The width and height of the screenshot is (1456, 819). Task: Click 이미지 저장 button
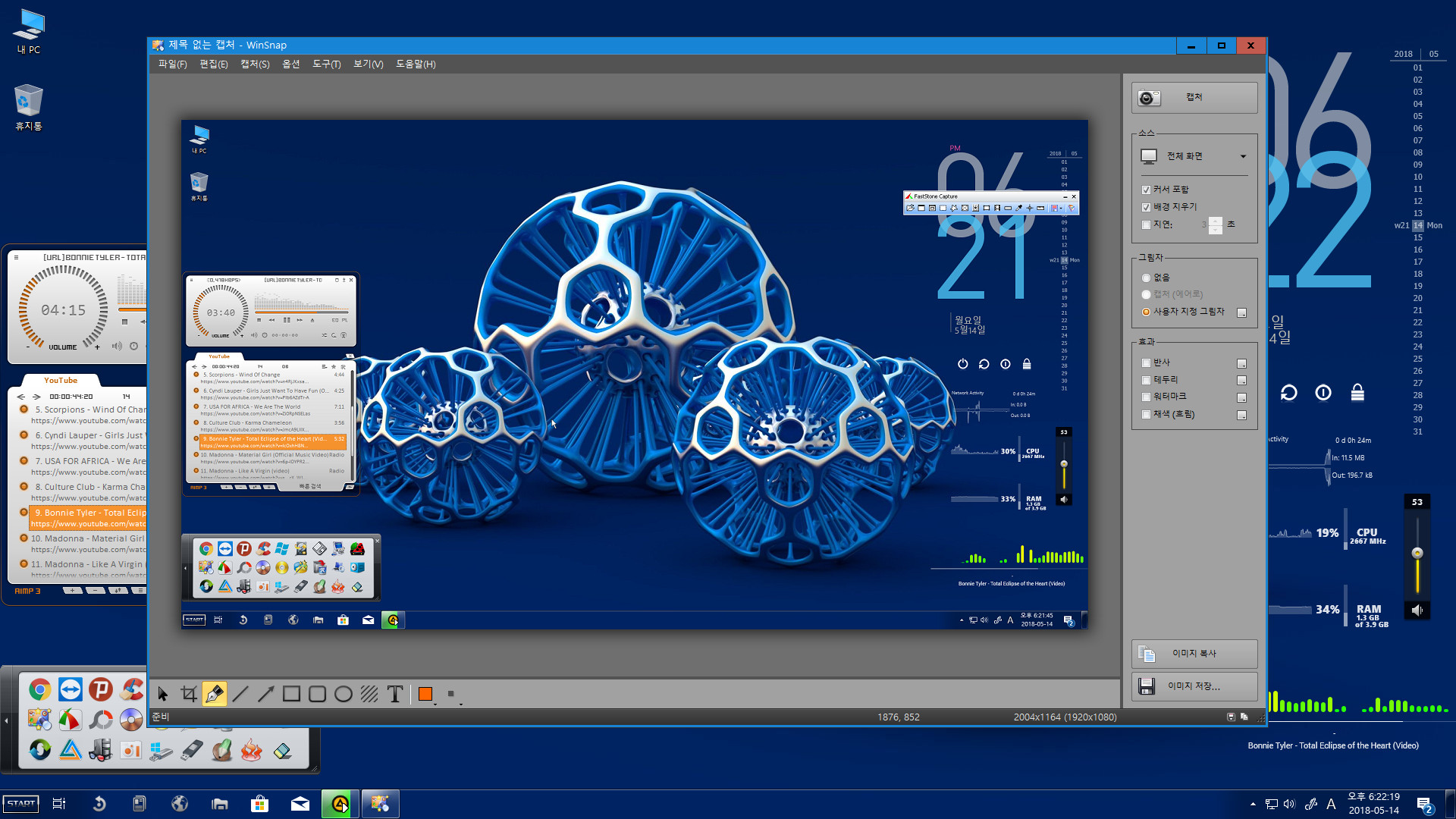click(1193, 686)
